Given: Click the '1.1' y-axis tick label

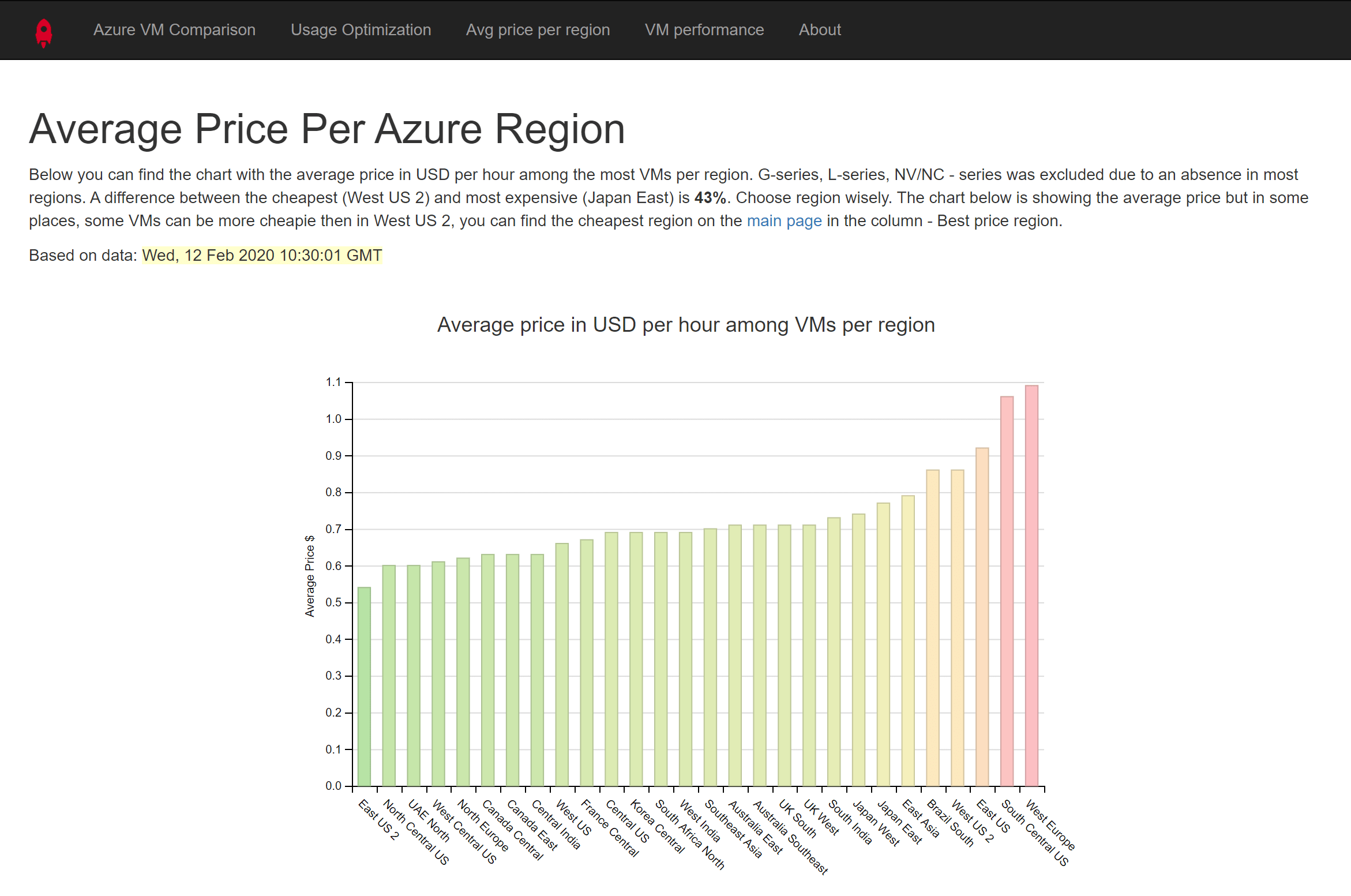Looking at the screenshot, I should pos(333,383).
